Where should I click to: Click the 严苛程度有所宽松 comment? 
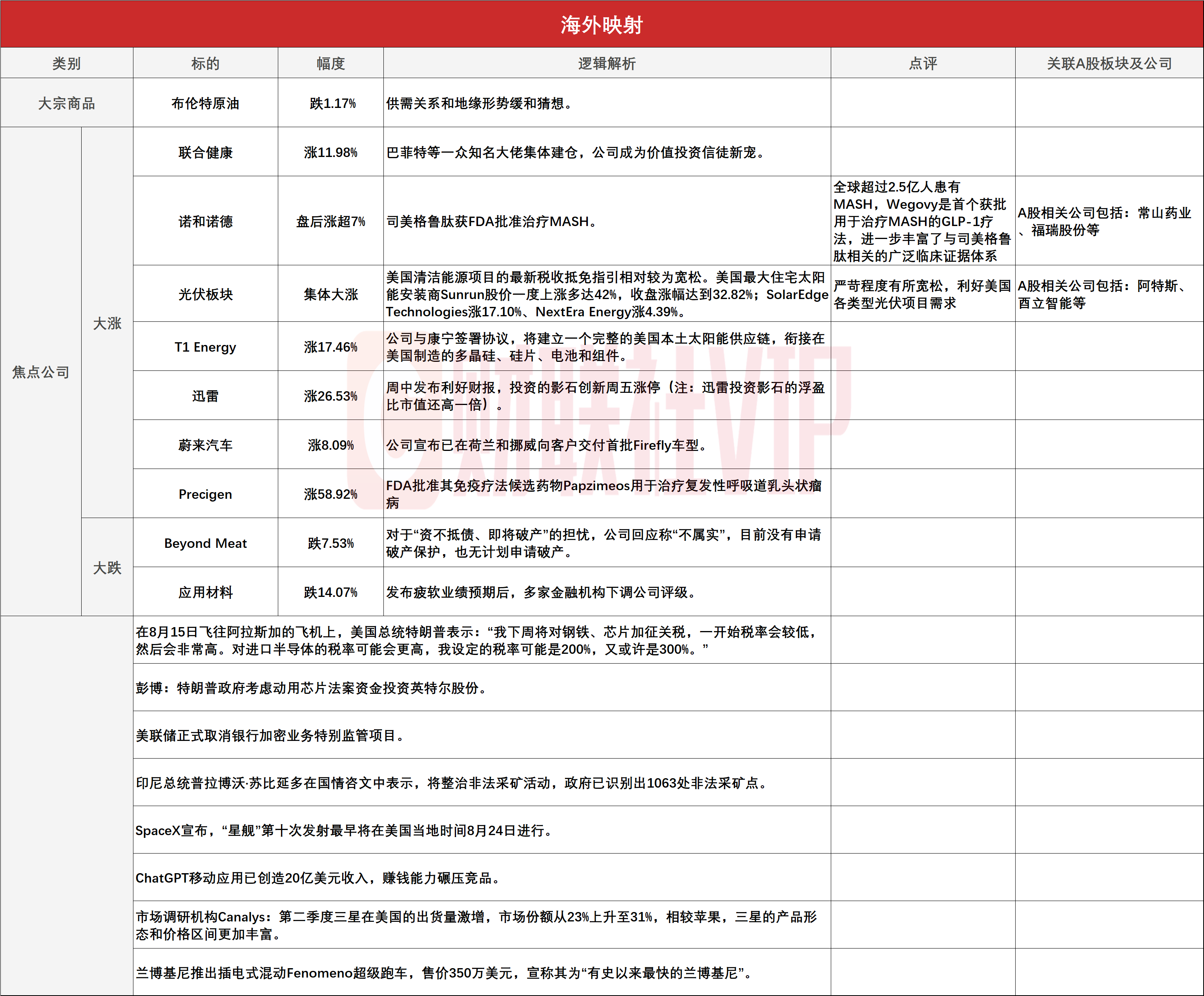(923, 294)
